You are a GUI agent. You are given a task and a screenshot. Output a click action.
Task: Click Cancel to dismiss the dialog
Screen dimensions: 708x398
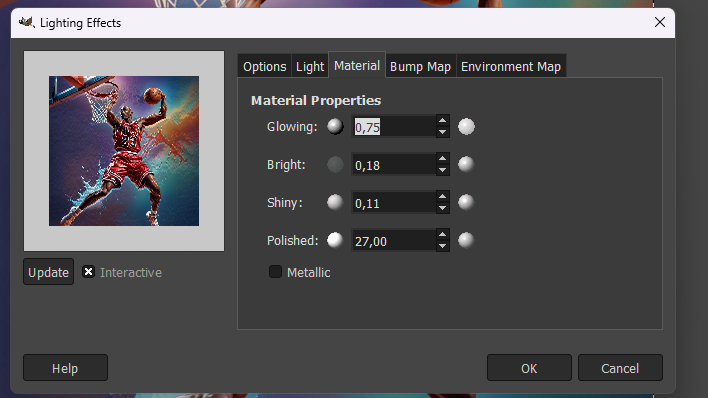click(x=620, y=368)
